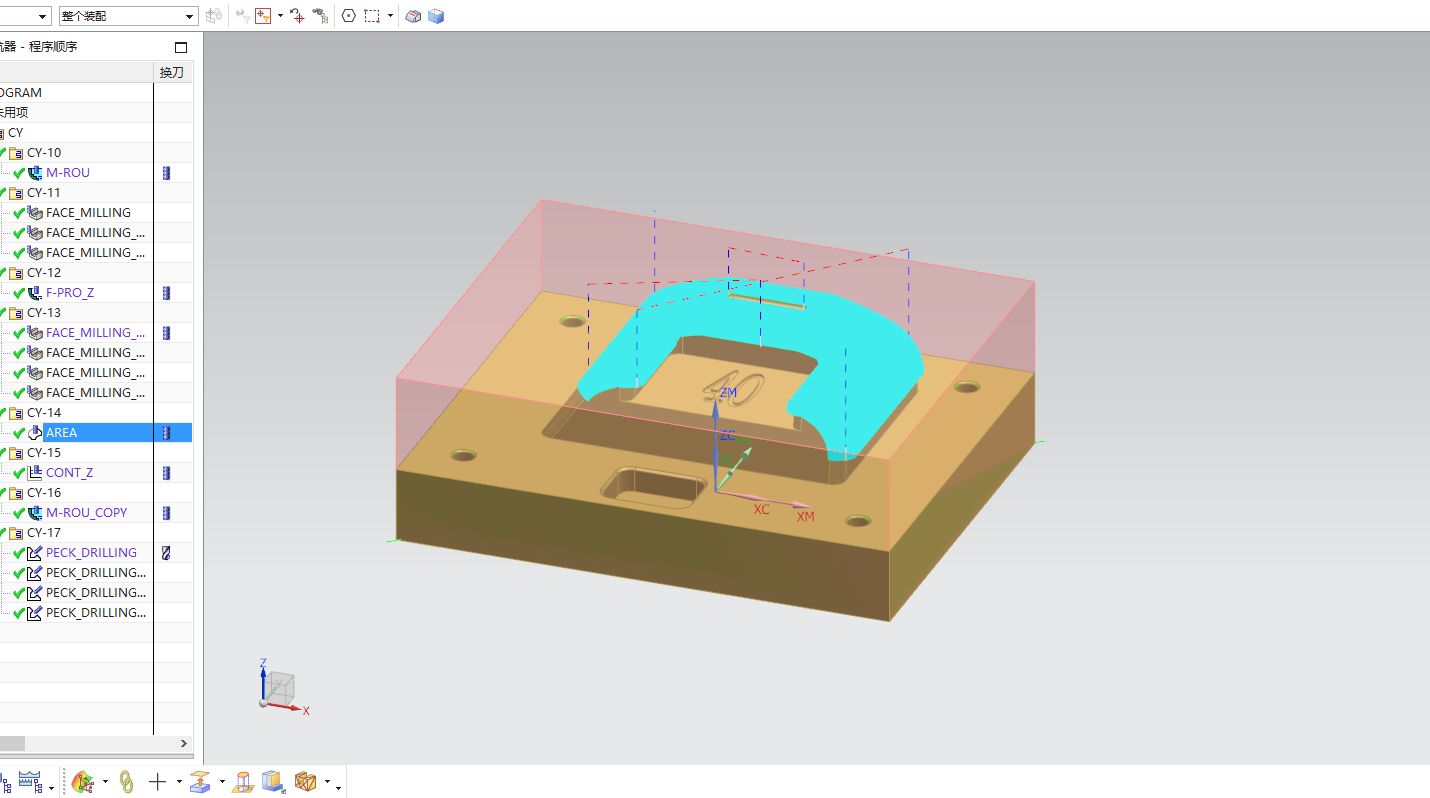The height and width of the screenshot is (798, 1430).
Task: Click the navigator horizontal scrollbar right arrow
Action: click(183, 744)
